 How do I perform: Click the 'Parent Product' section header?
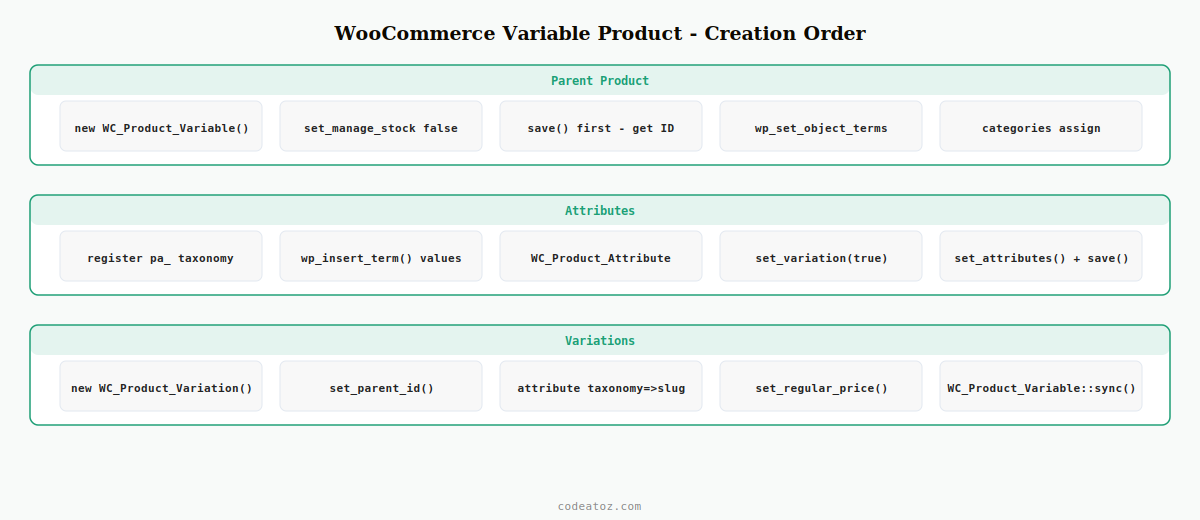pos(600,81)
